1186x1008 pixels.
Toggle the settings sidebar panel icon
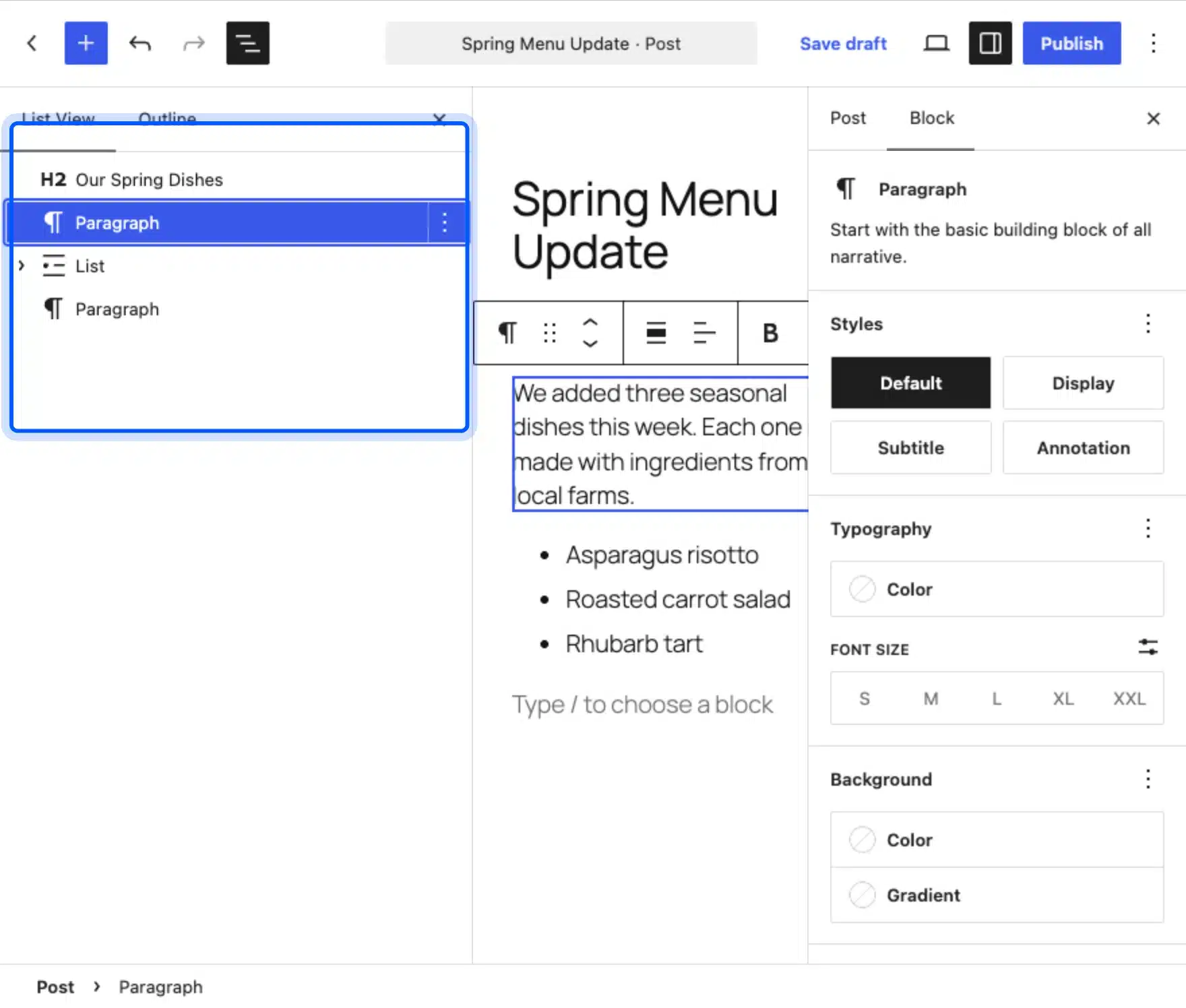coord(990,43)
